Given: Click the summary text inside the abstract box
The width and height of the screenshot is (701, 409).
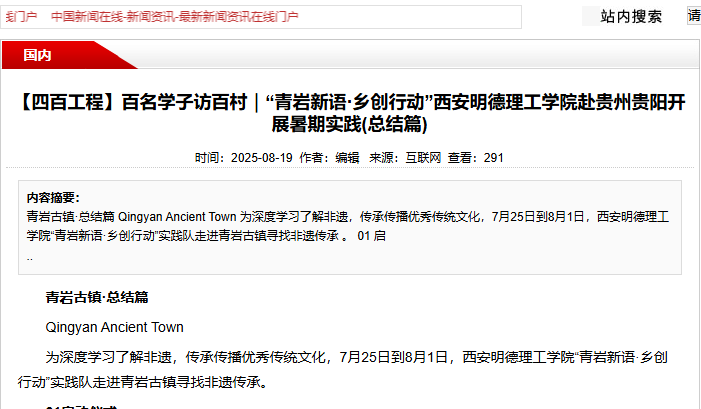Looking at the screenshot, I should pyautogui.click(x=300, y=216).
